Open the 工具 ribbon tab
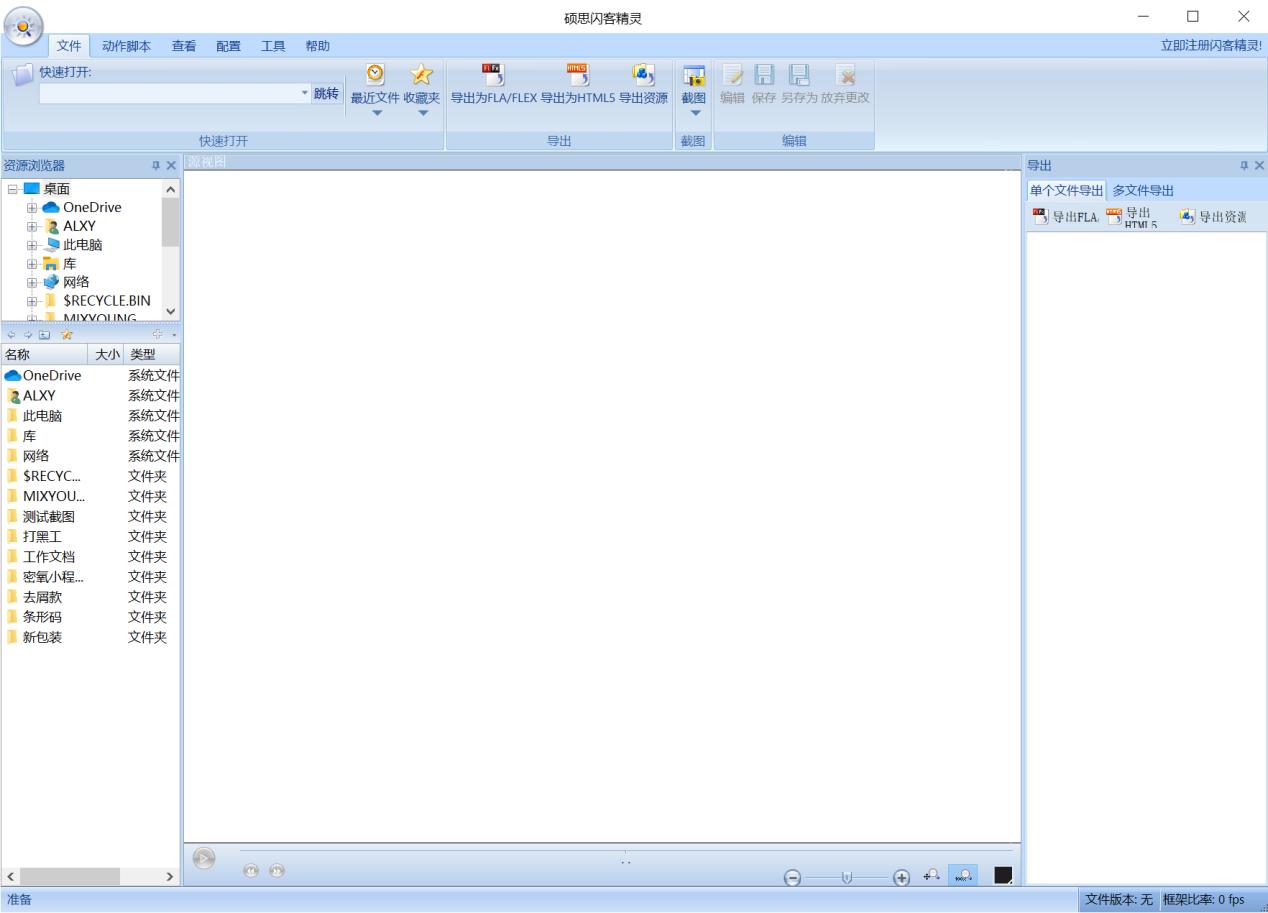The image size is (1268, 913). (x=273, y=46)
